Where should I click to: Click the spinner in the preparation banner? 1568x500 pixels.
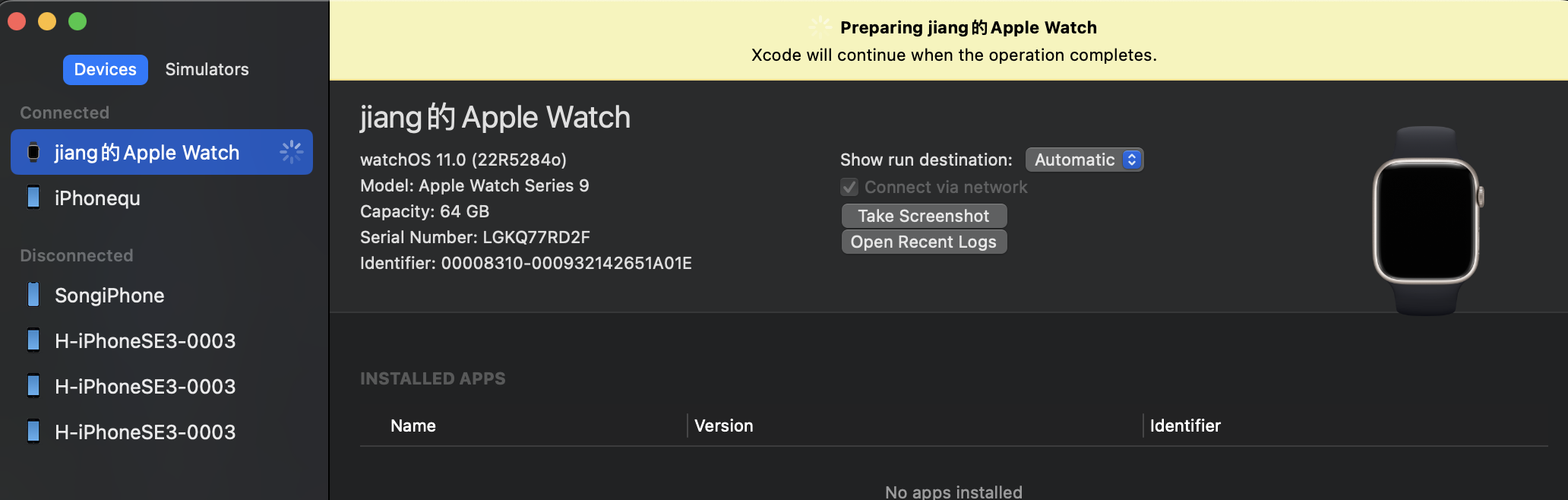(820, 27)
